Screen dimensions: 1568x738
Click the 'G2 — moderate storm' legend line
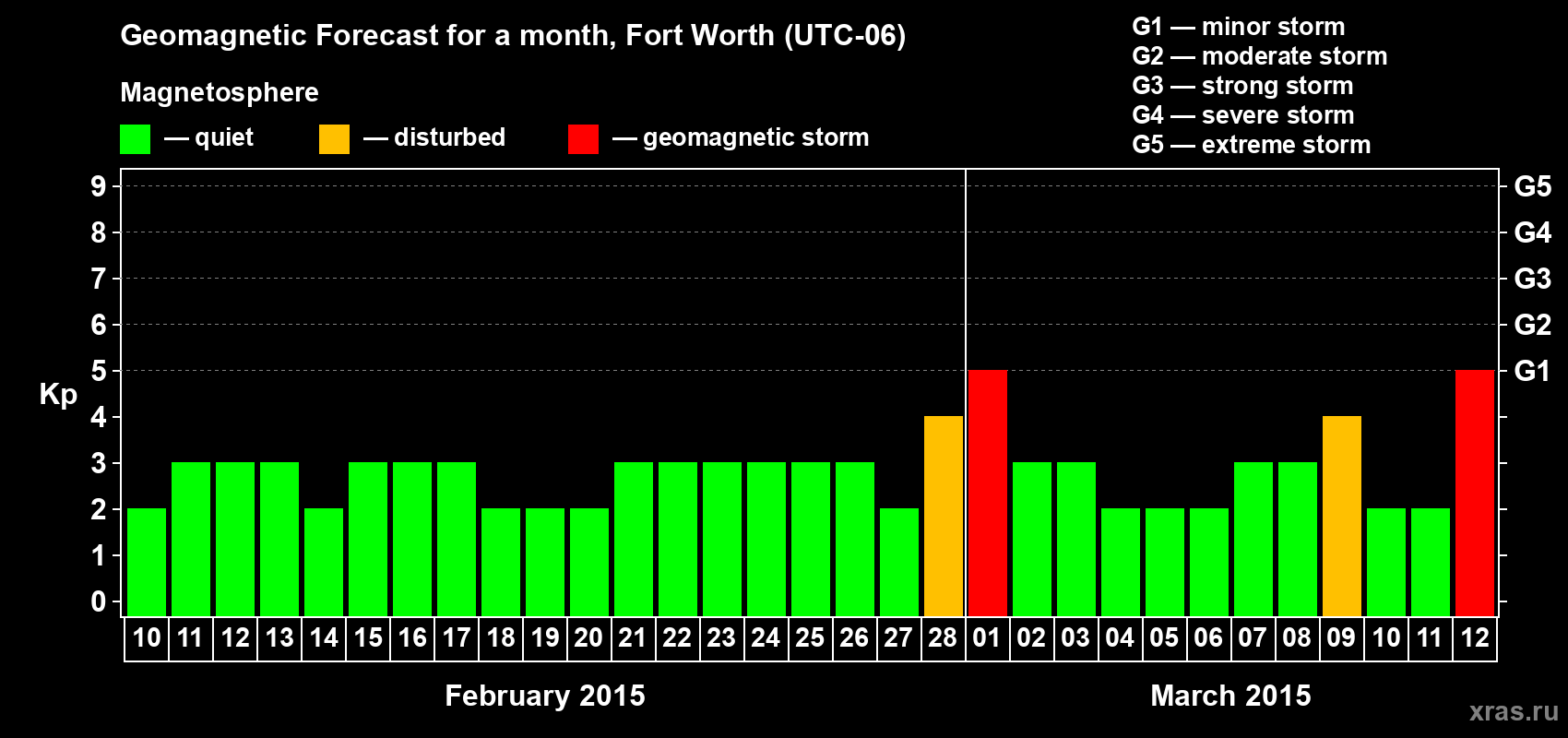(x=1260, y=56)
